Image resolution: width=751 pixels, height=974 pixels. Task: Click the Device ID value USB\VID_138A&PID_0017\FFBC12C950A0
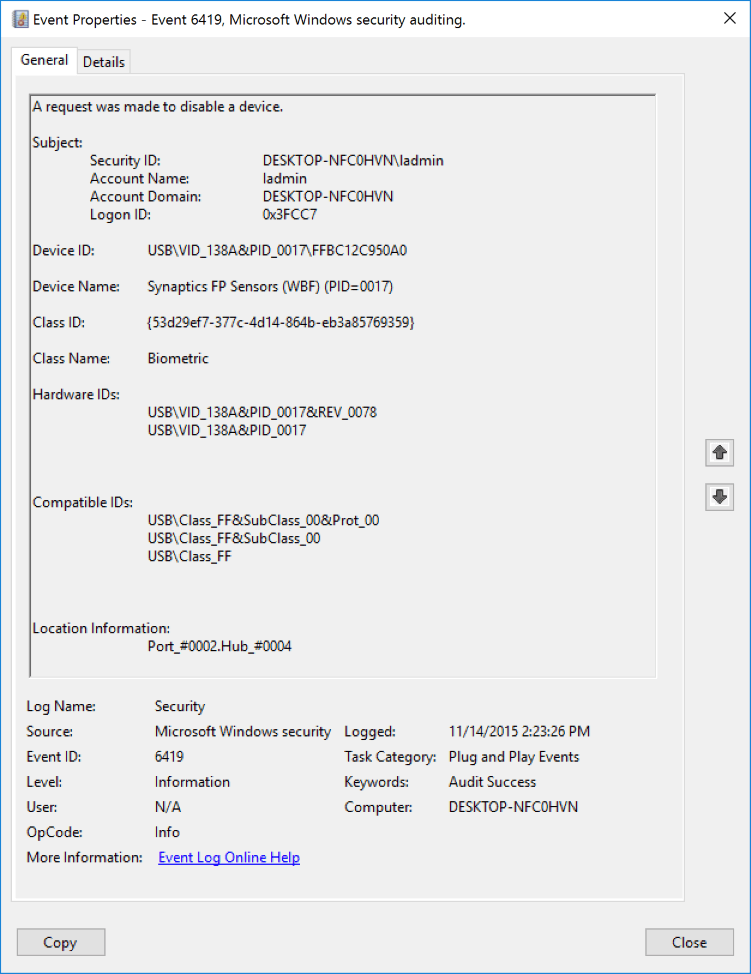click(277, 250)
